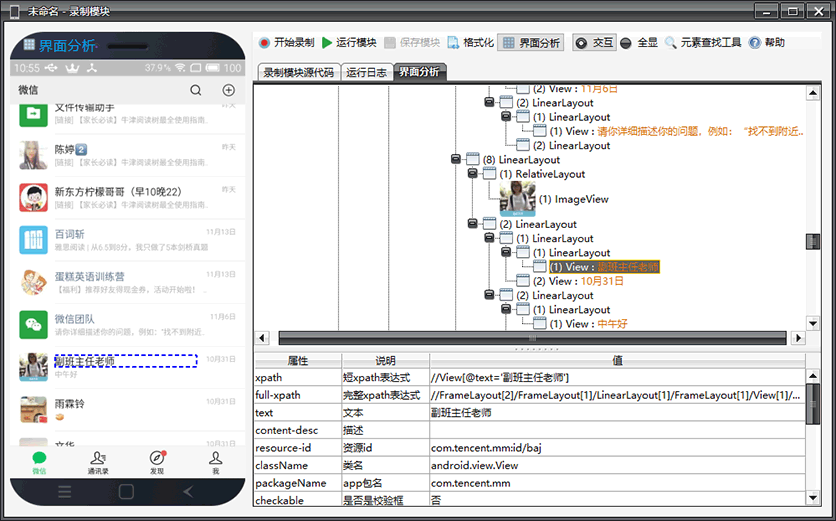836x521 pixels.
Task: Select the (8) LinearLayout tree node
Action: 521,159
